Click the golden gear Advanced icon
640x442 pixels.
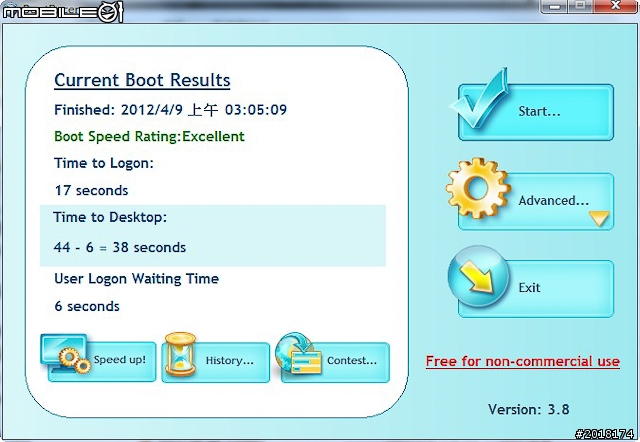pos(478,188)
